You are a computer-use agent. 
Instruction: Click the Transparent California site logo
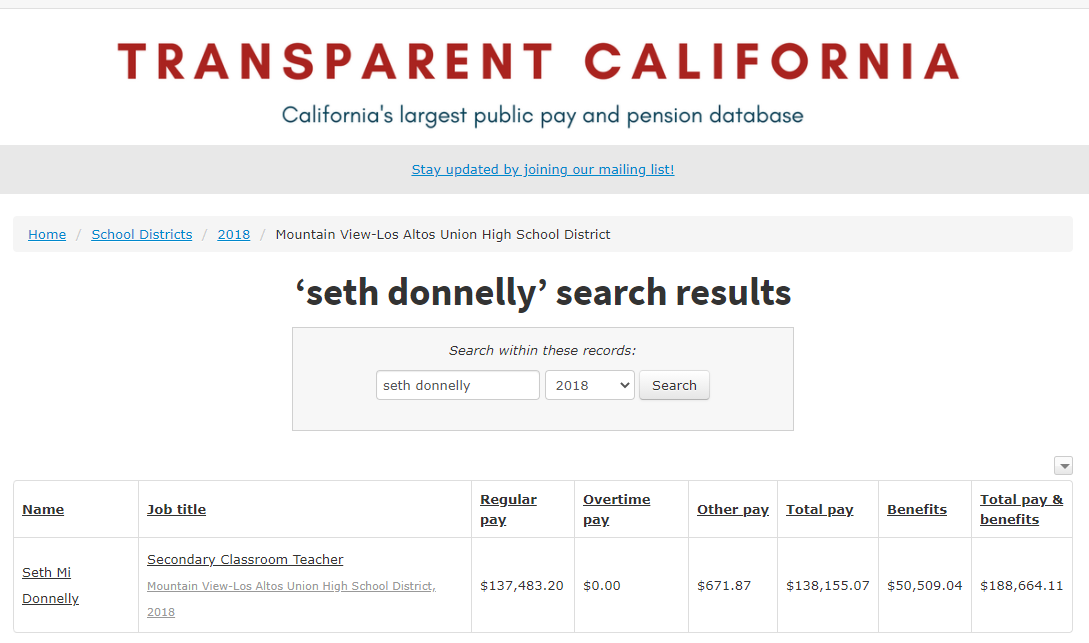[x=538, y=62]
